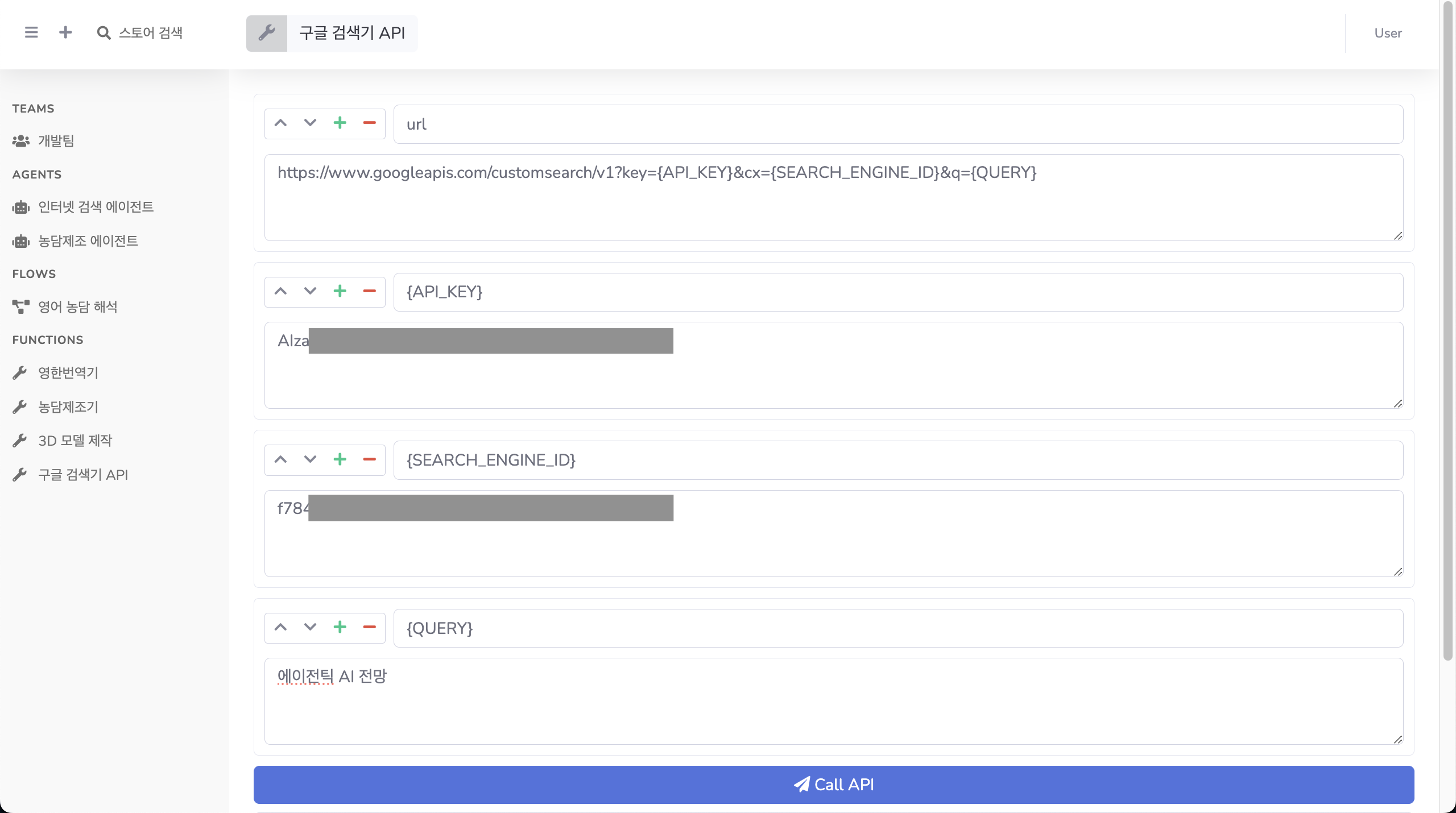1456x813 pixels.
Task: Delete the {API_KEY} row
Action: pos(370,292)
